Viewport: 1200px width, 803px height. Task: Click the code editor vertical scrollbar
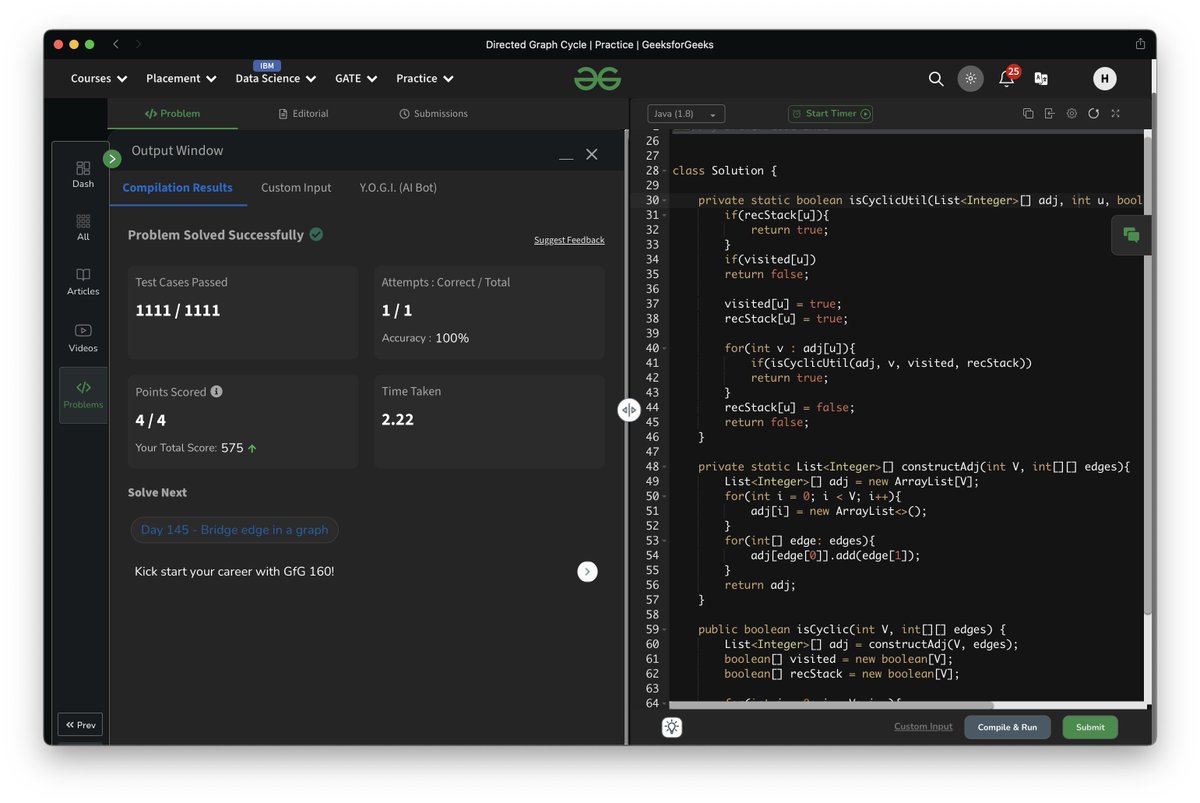(1148, 375)
